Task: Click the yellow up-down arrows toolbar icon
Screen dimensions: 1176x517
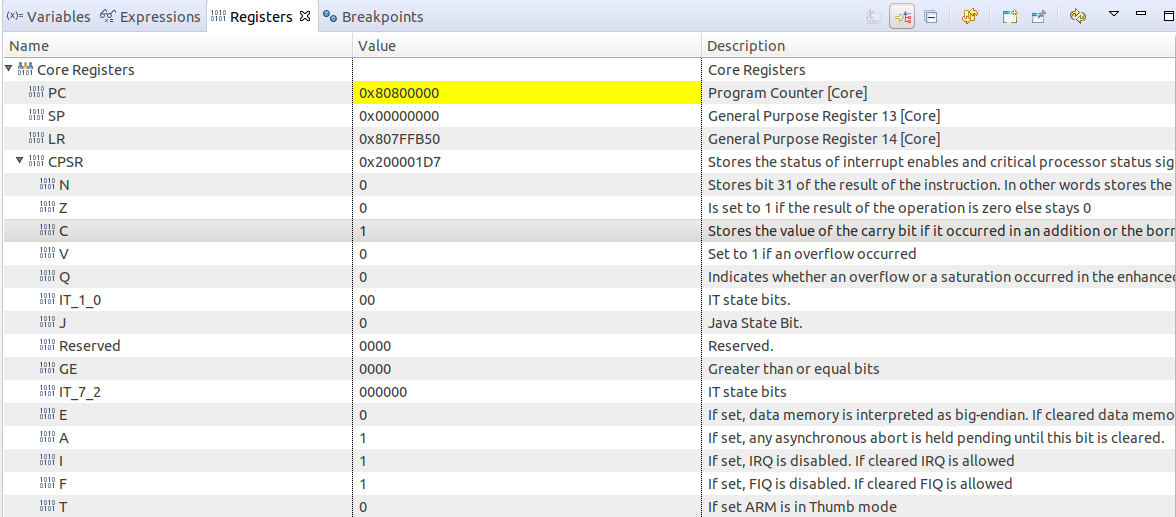Action: (x=969, y=16)
